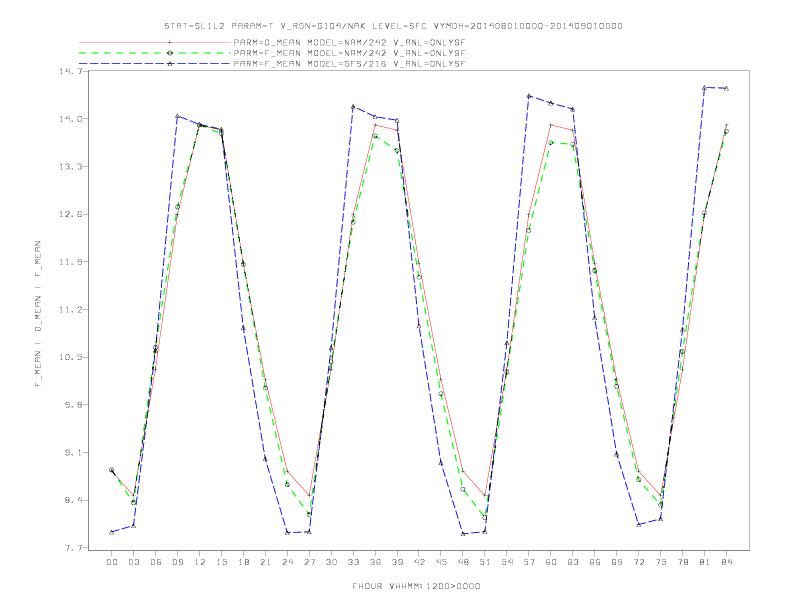792x612 pixels.
Task: Click the x-axis tick label 06
Action: 156,562
